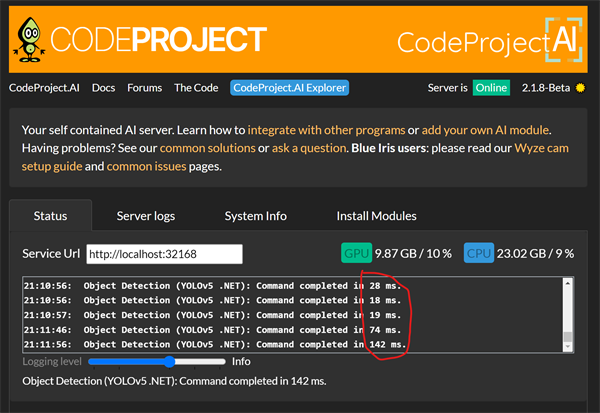Click the log scrollbar down arrow

[x=568, y=346]
